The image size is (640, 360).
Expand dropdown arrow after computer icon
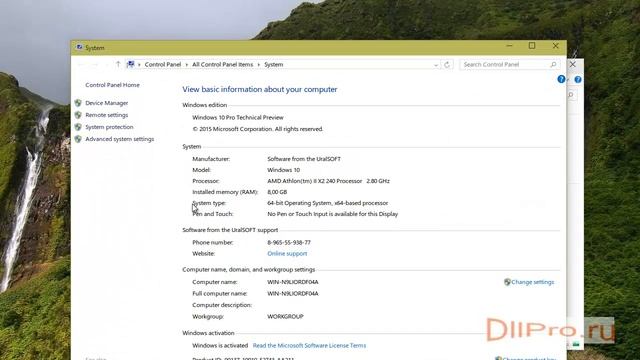click(x=139, y=65)
